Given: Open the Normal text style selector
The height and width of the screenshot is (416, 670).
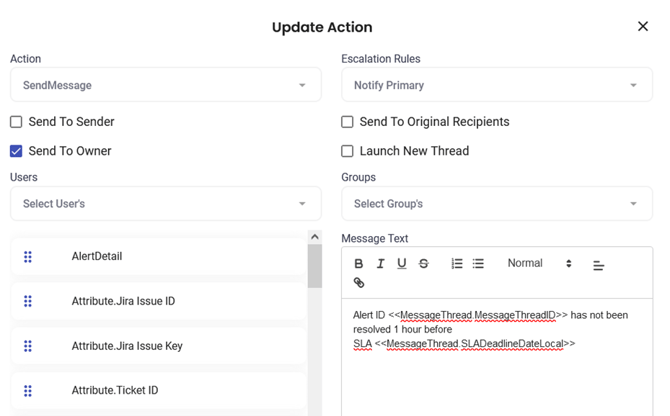Looking at the screenshot, I should (x=539, y=264).
